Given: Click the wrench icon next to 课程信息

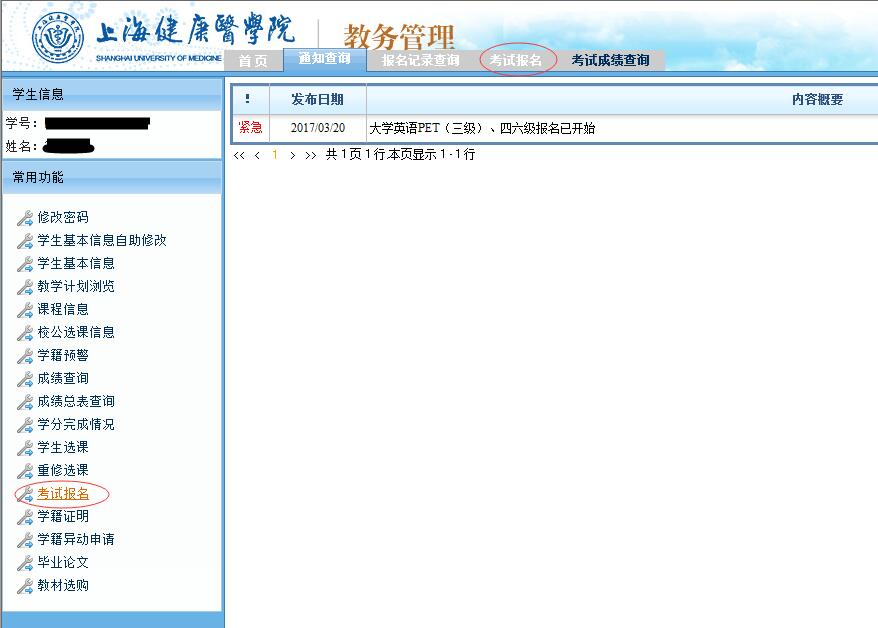Looking at the screenshot, I should click(25, 310).
